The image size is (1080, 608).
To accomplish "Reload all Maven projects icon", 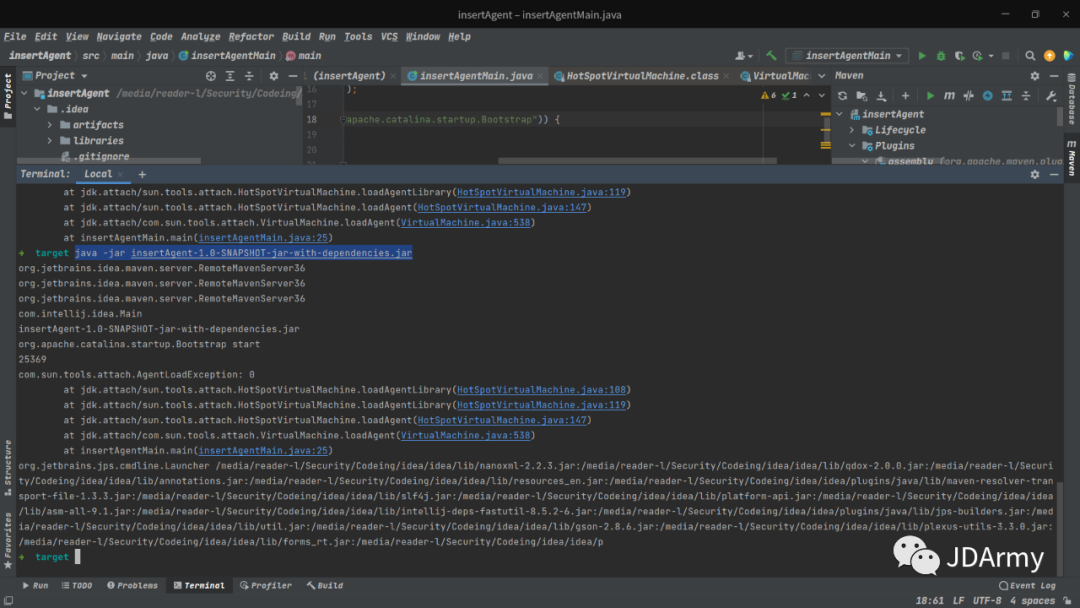I will 842,96.
